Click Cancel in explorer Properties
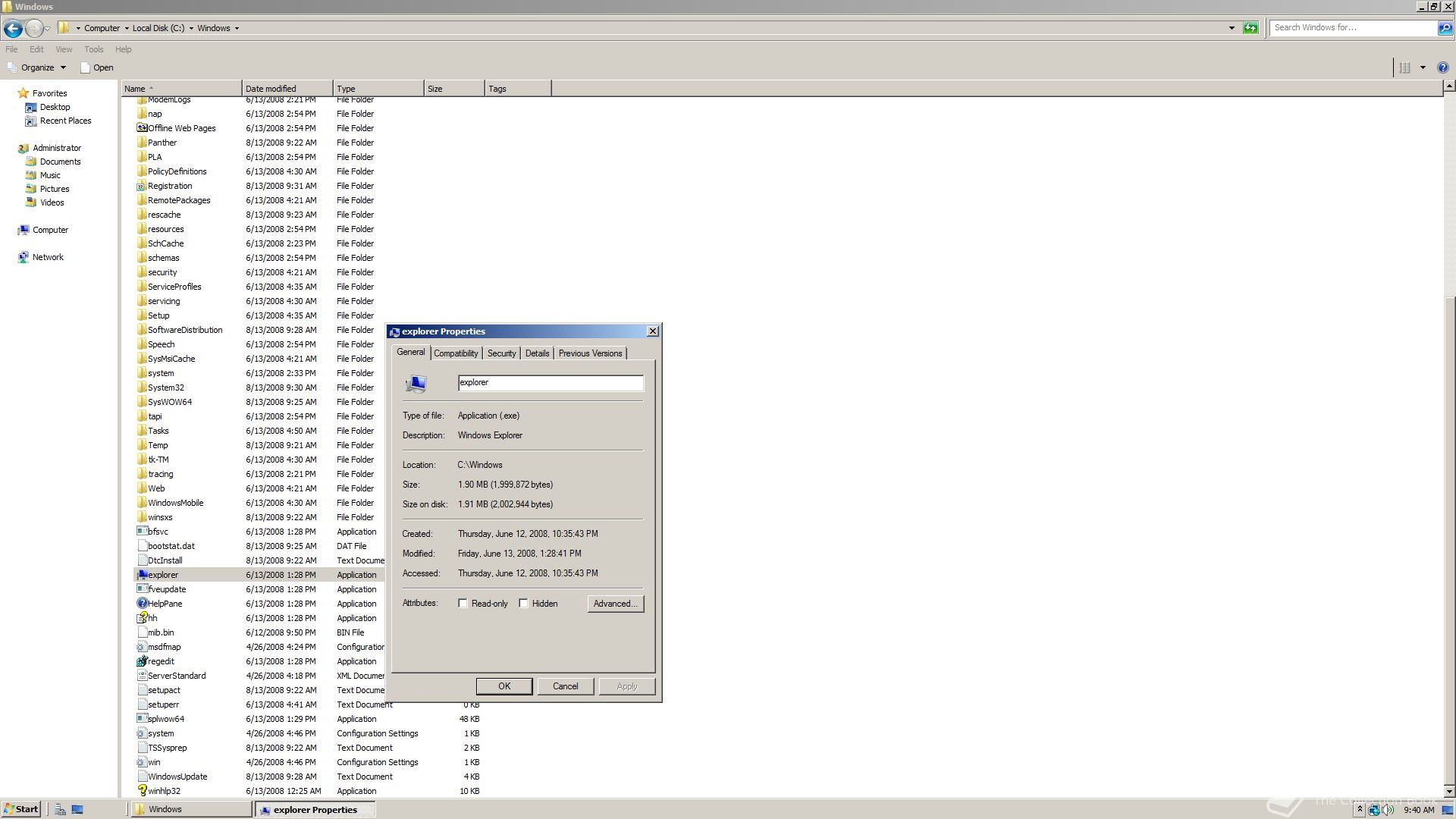This screenshot has height=819, width=1456. tap(565, 686)
